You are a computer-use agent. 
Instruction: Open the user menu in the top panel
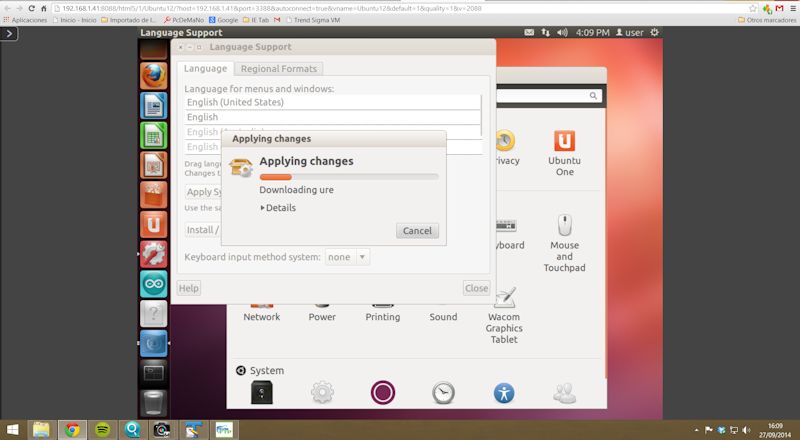630,32
